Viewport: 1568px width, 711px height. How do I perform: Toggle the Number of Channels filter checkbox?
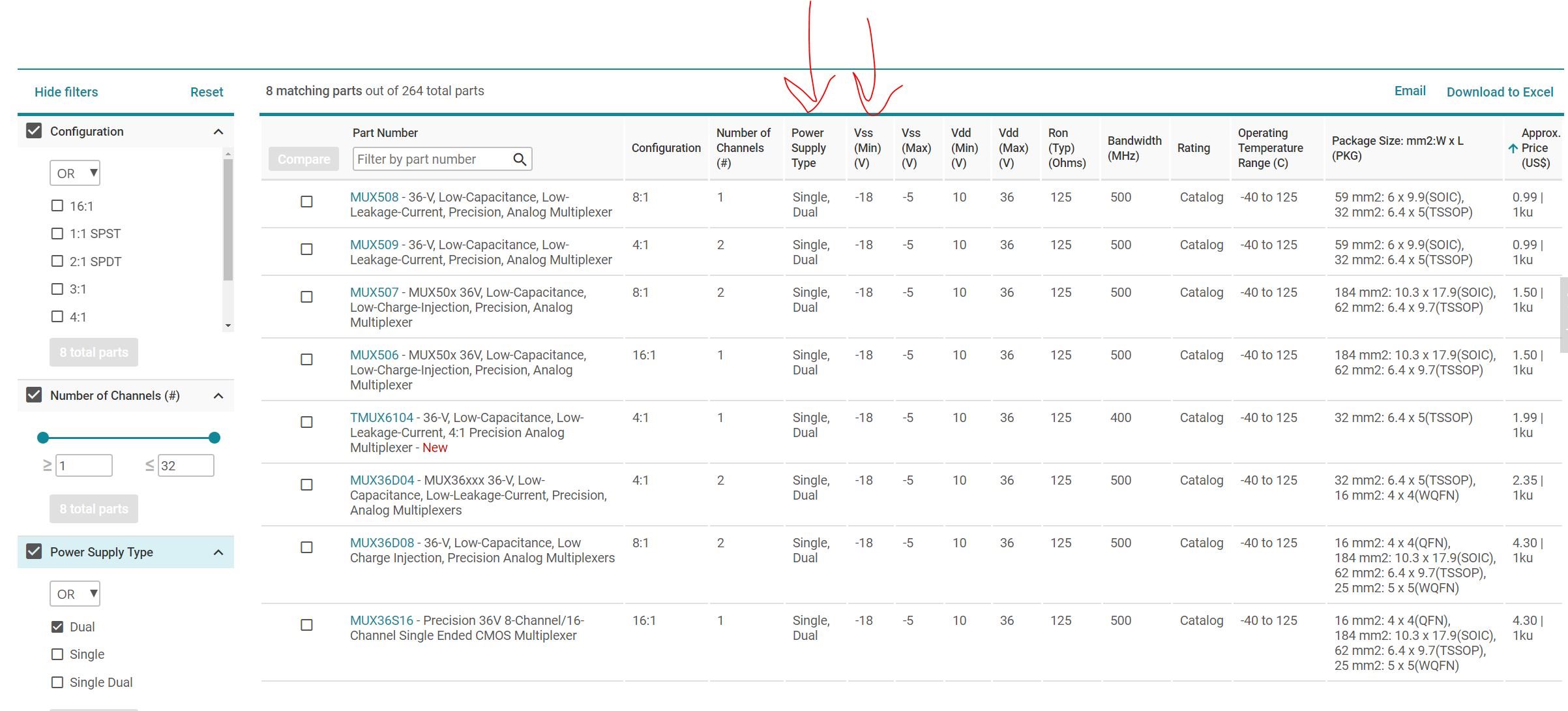[x=34, y=395]
